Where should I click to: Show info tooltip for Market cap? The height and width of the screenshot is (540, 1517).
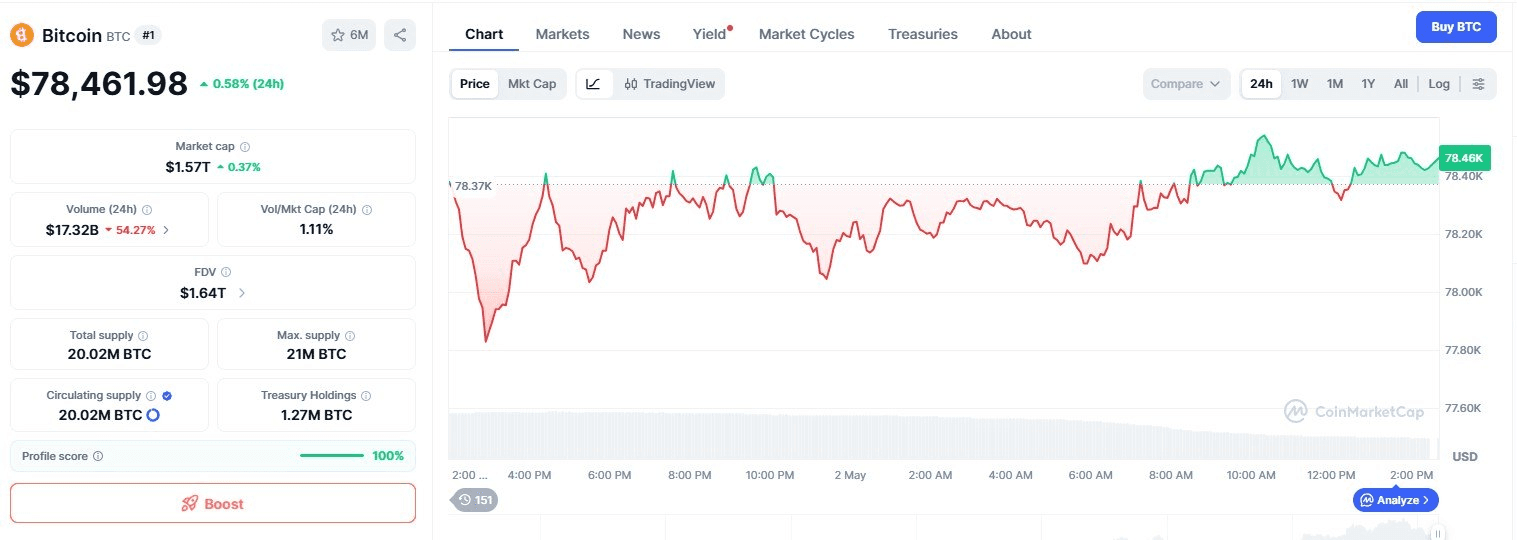(x=245, y=147)
